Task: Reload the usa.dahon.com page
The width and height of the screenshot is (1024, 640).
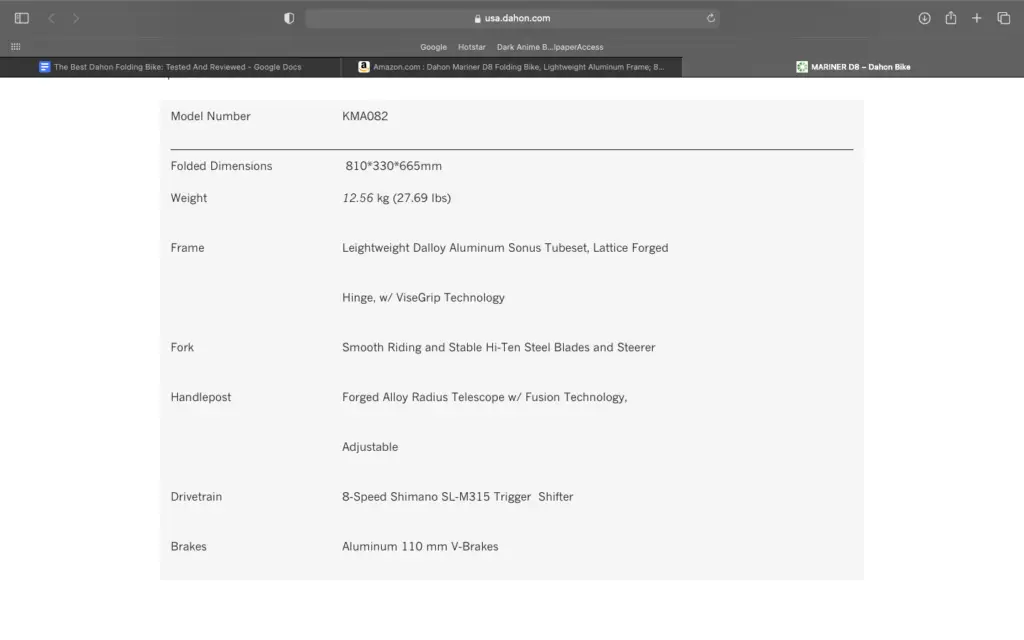Action: click(711, 18)
